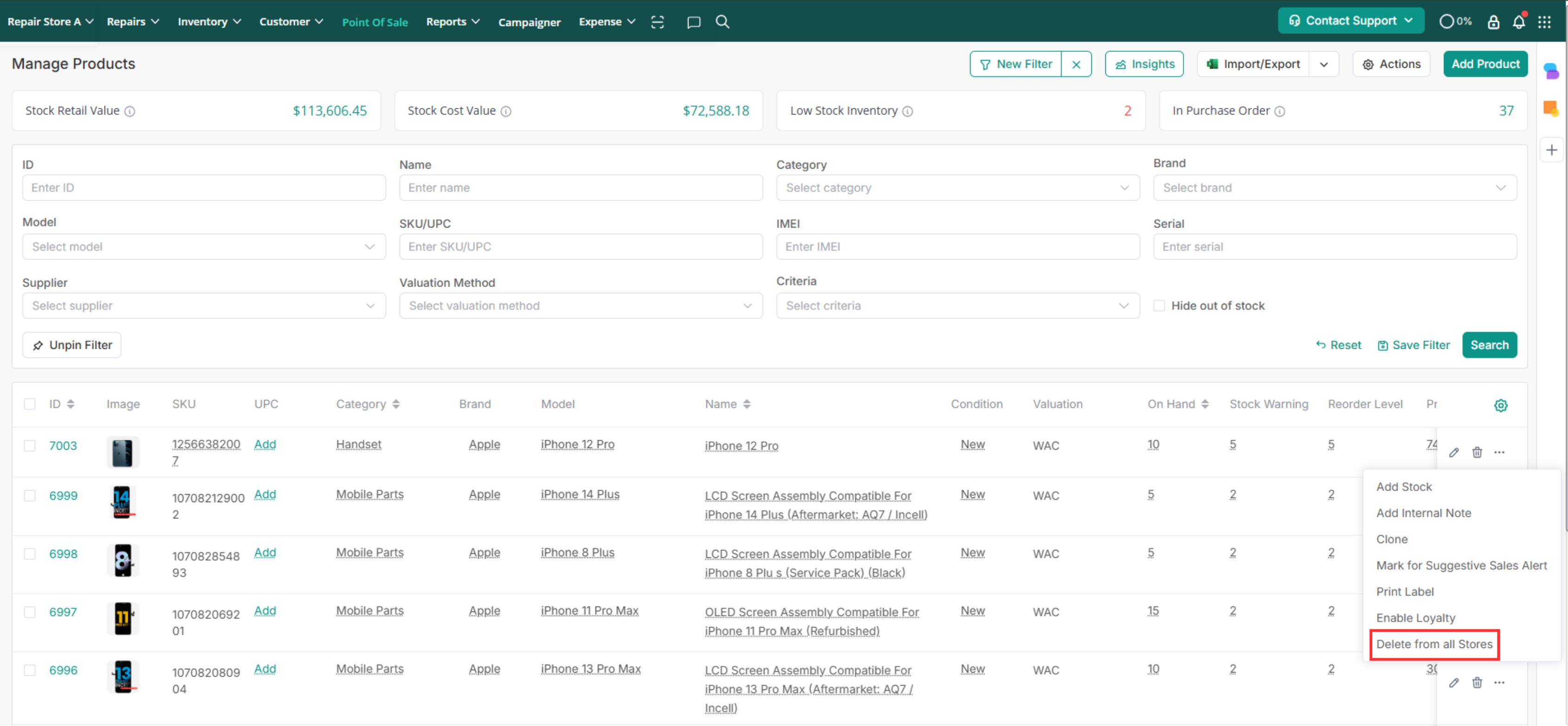
Task: Show Stock Retail Value info tooltip
Action: [130, 111]
